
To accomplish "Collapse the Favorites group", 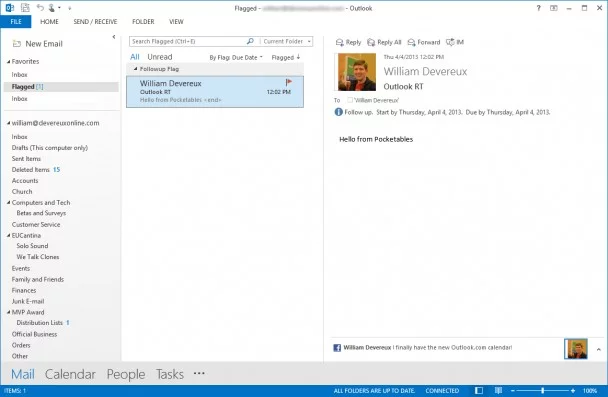I will tap(8, 62).
